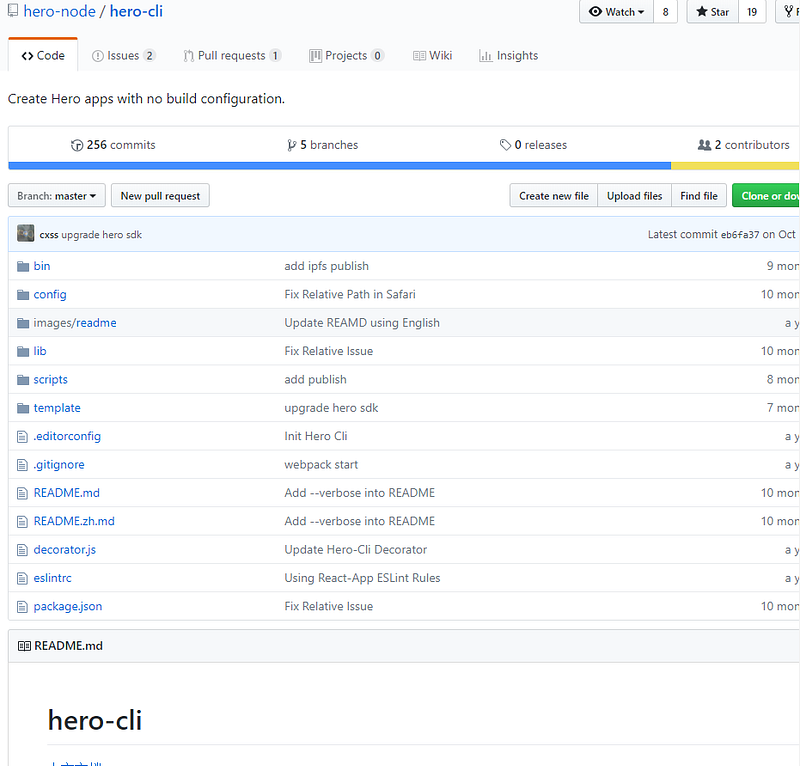Click the config folder icon
The height and width of the screenshot is (766, 800).
coord(23,294)
